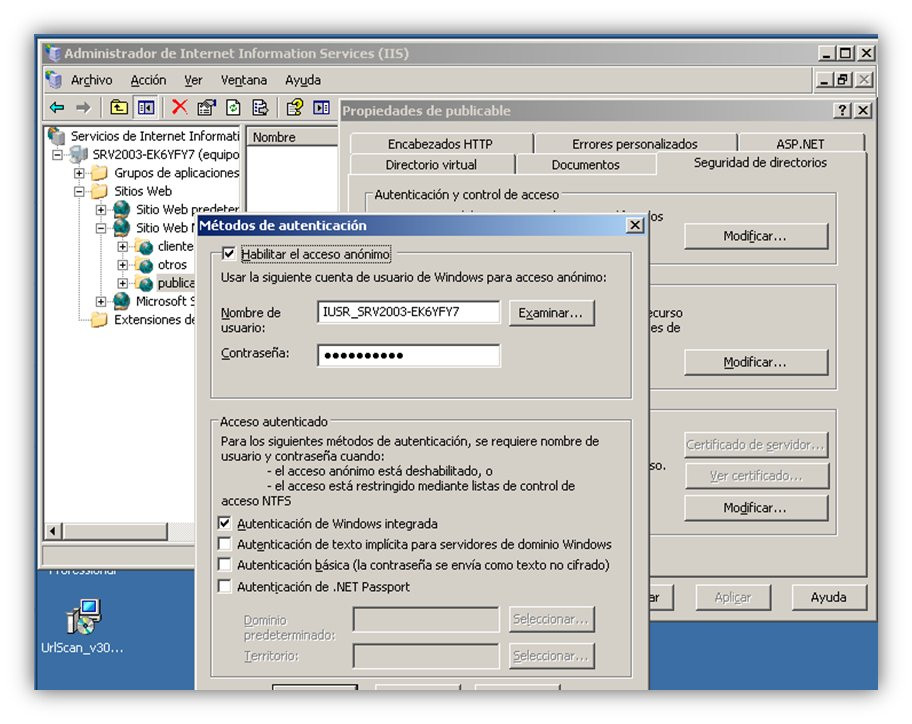
Task: Expand the Grupos de aplicaciones node
Action: pyautogui.click(x=79, y=173)
